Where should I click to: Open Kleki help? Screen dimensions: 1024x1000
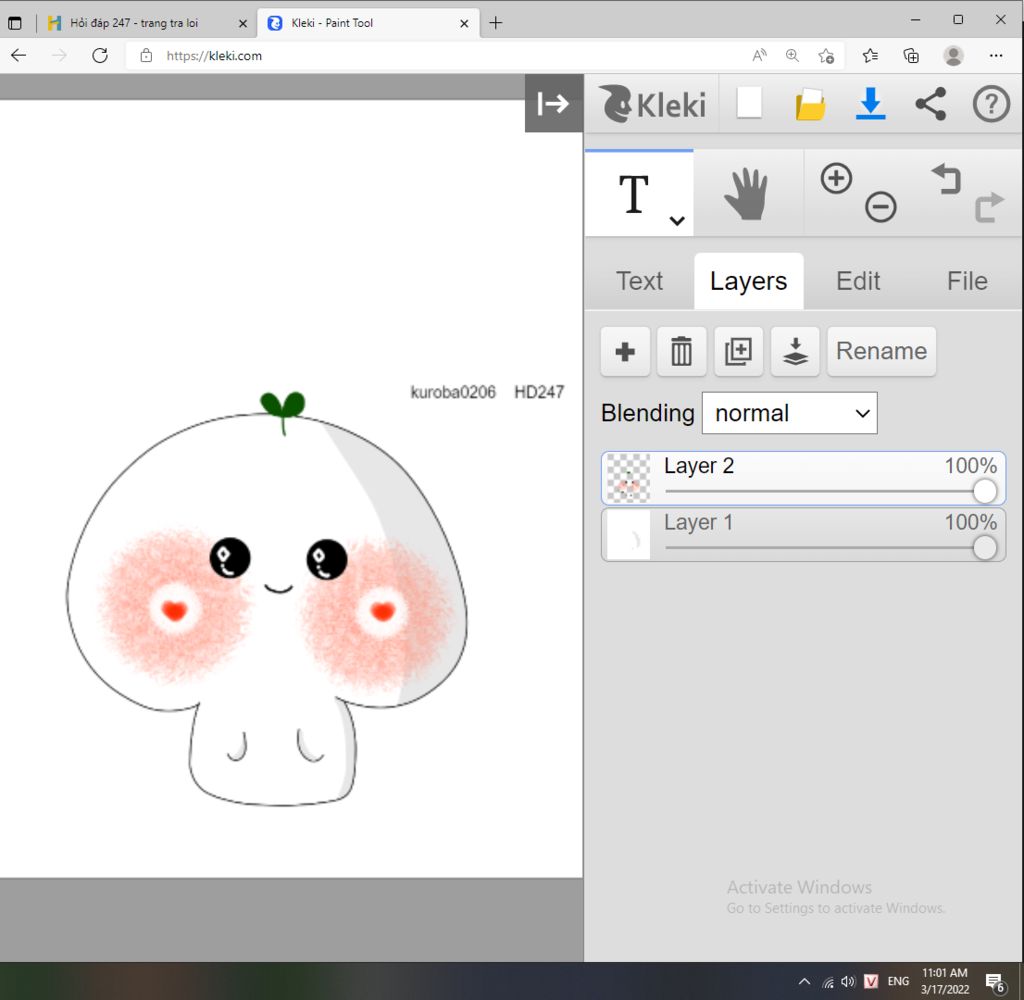[991, 104]
